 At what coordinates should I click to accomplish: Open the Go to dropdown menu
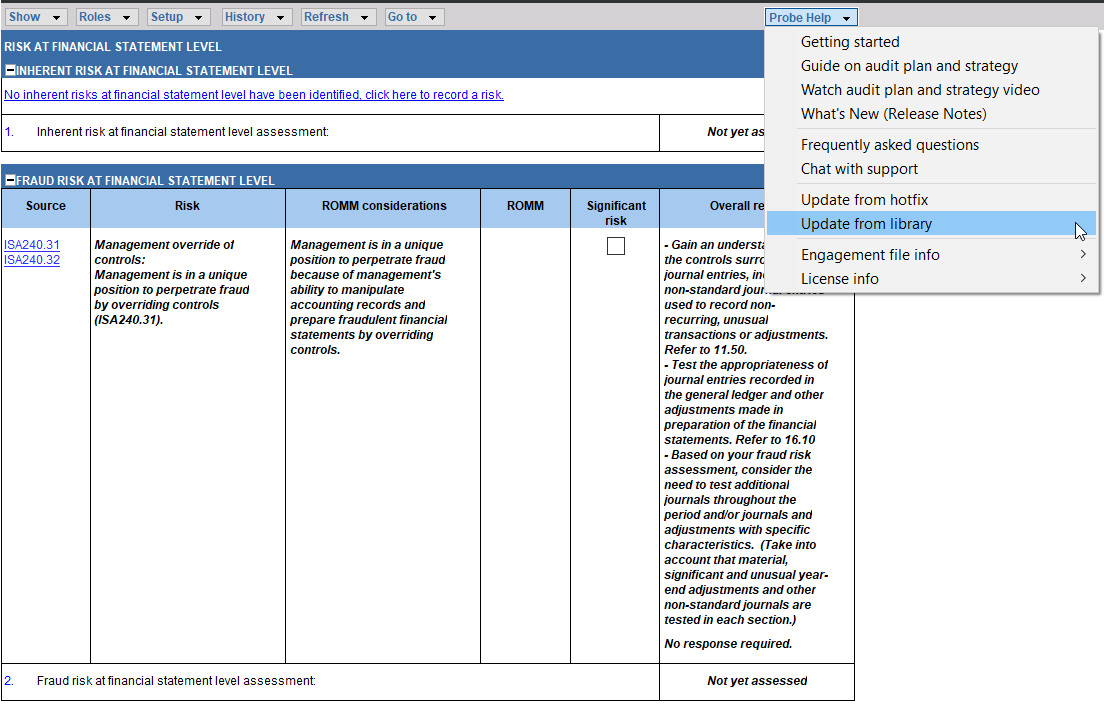click(414, 17)
